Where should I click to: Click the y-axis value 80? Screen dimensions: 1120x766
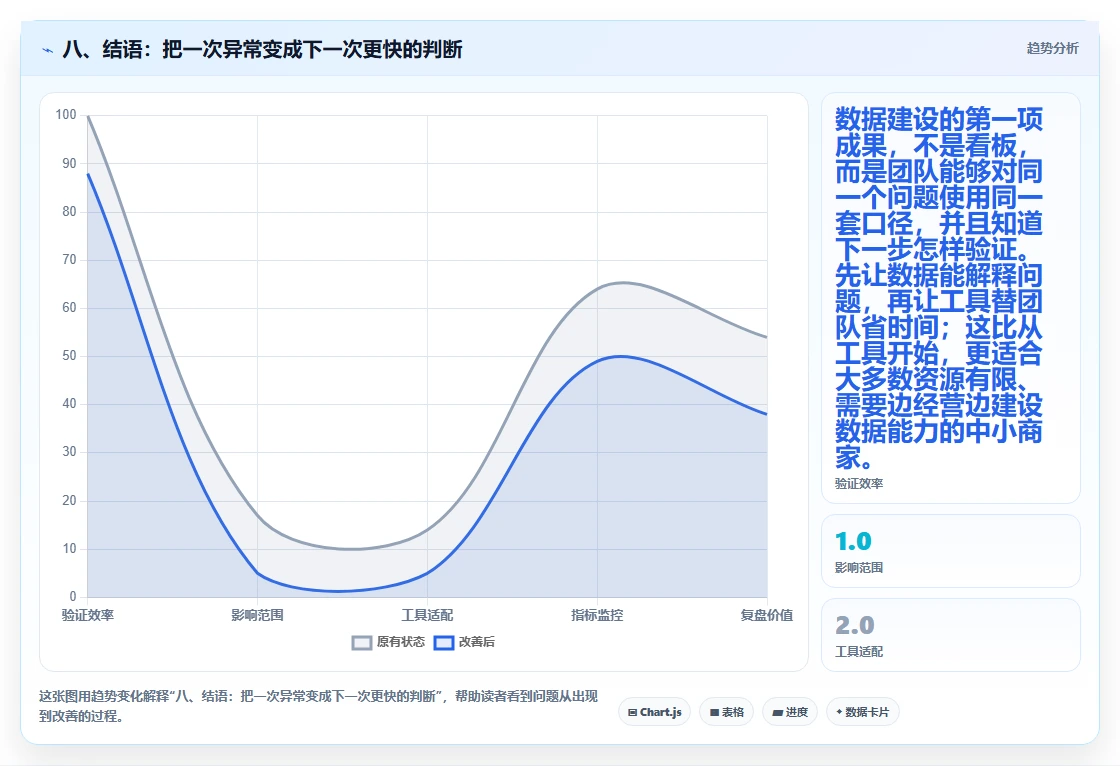point(69,212)
